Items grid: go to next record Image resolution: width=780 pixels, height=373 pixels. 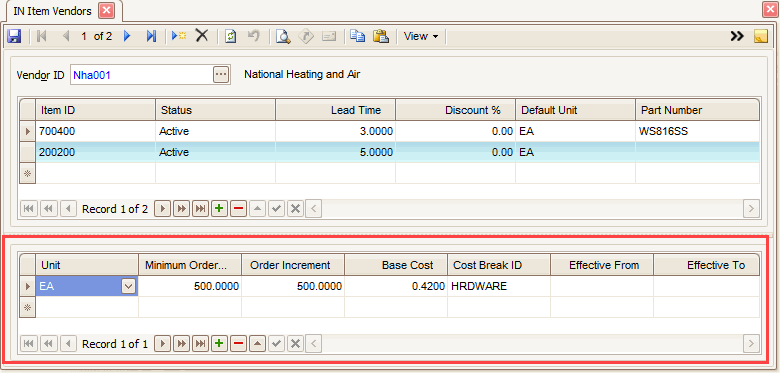tap(162, 209)
